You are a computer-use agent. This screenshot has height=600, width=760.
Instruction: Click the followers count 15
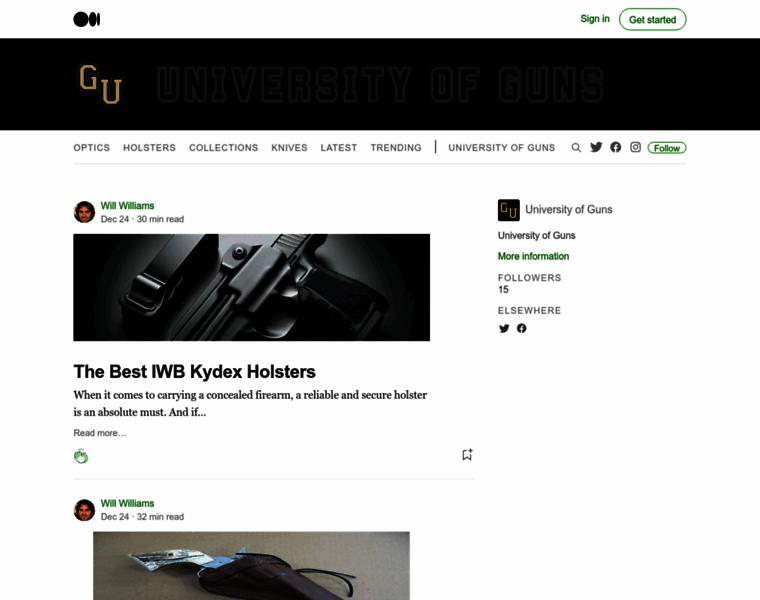coord(503,290)
